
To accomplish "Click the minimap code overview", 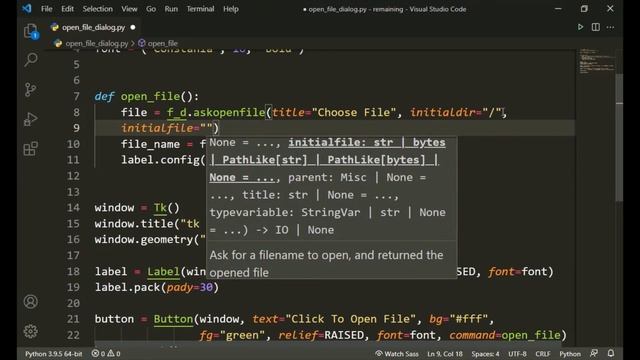I will pyautogui.click(x=596, y=61).
